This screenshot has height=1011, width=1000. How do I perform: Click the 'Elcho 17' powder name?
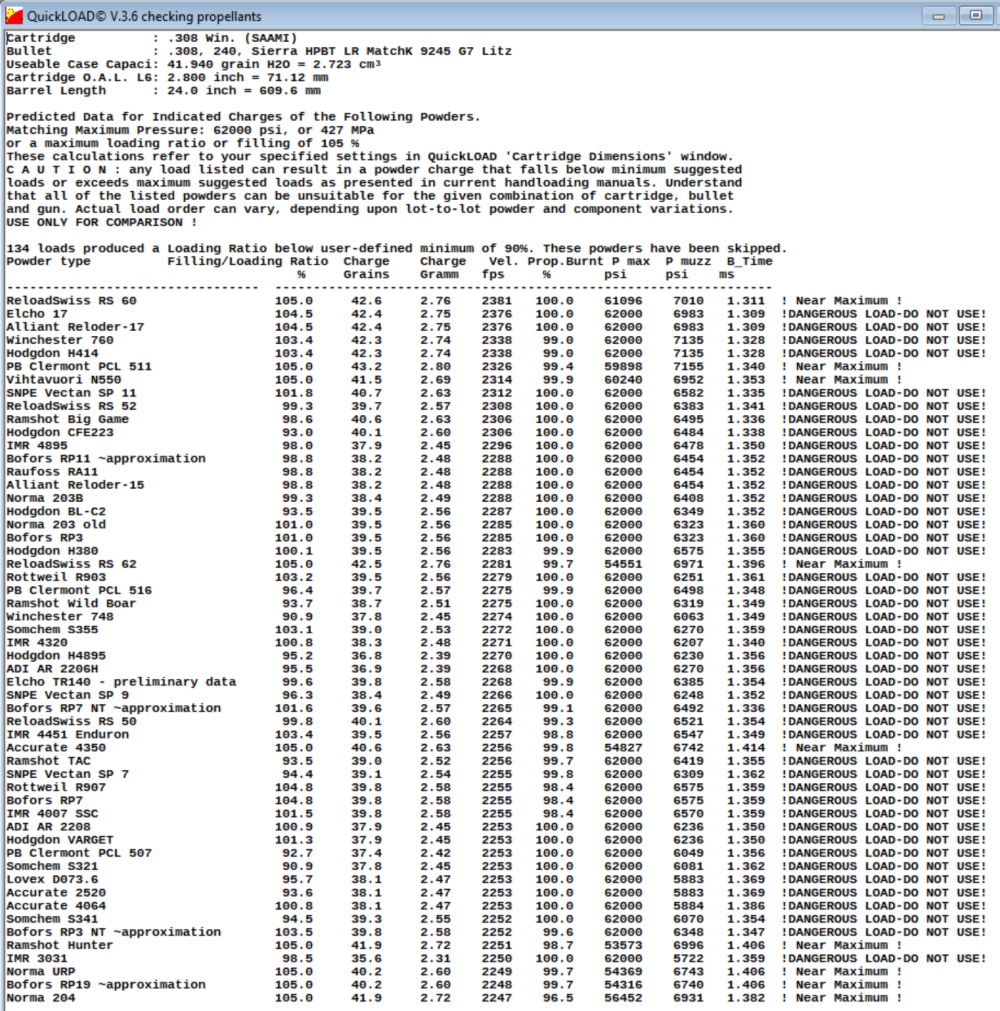tap(37, 314)
